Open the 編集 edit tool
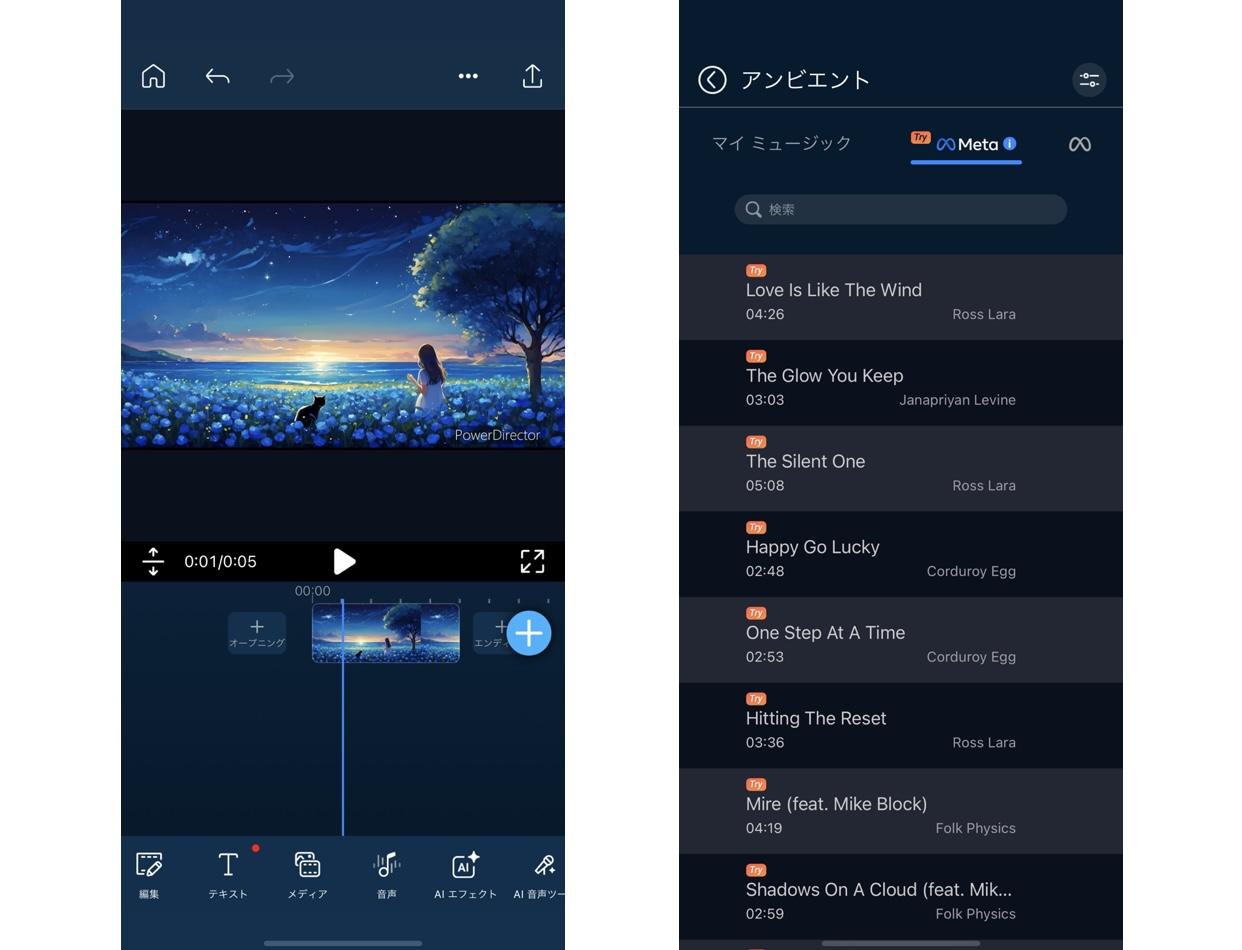This screenshot has width=1242, height=950. coord(149,875)
